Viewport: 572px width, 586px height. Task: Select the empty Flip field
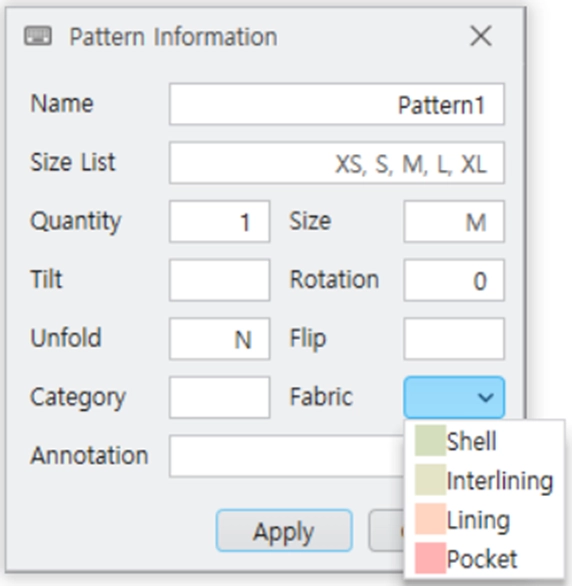tap(454, 339)
